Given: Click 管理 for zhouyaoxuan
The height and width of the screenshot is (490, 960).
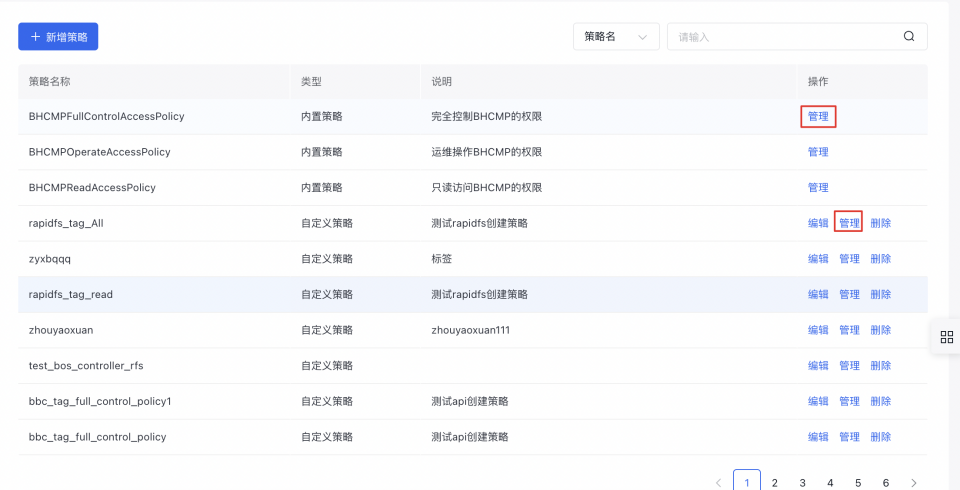Looking at the screenshot, I should click(849, 330).
